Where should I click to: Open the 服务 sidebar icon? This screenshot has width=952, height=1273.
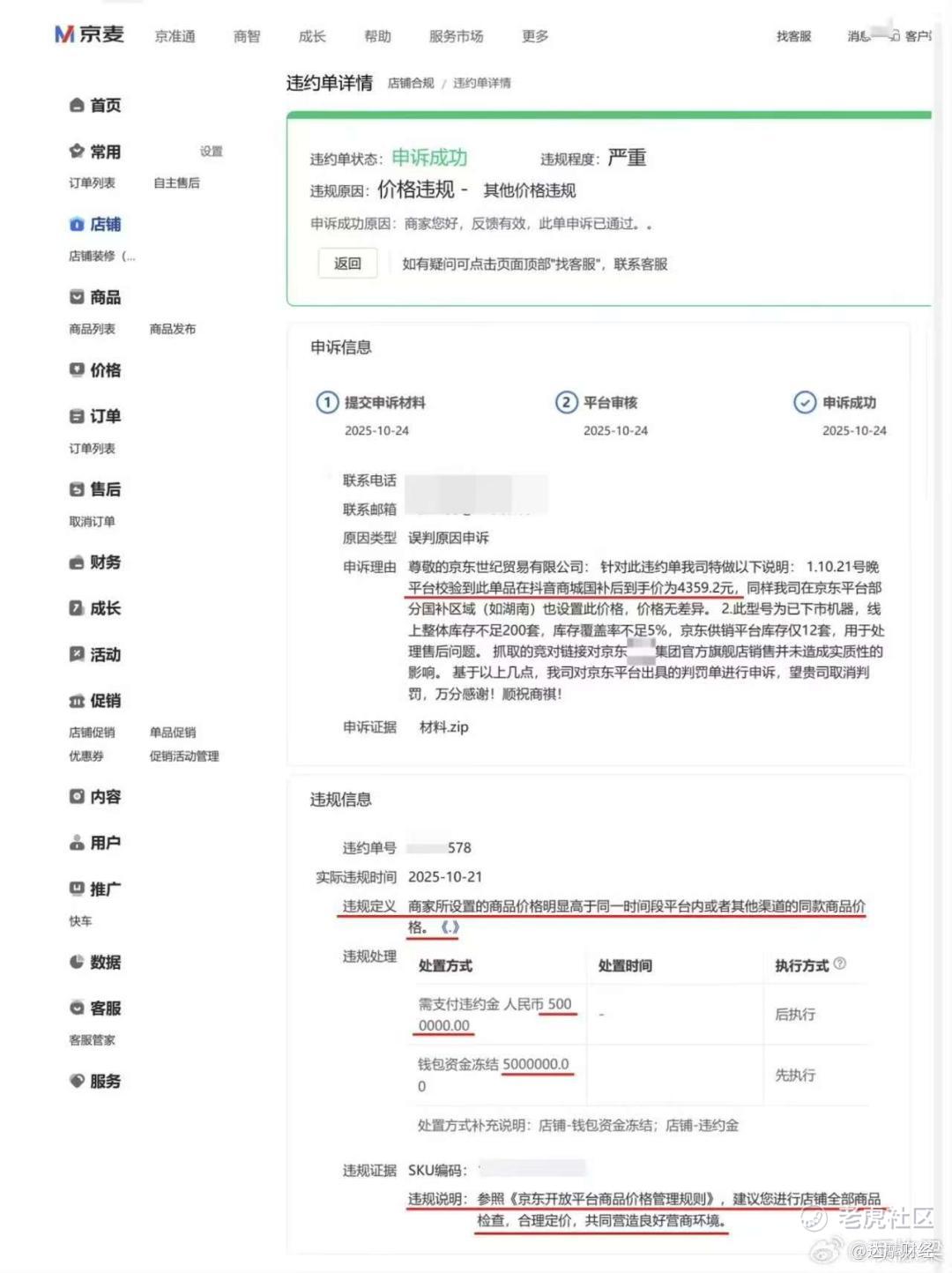click(x=77, y=1081)
